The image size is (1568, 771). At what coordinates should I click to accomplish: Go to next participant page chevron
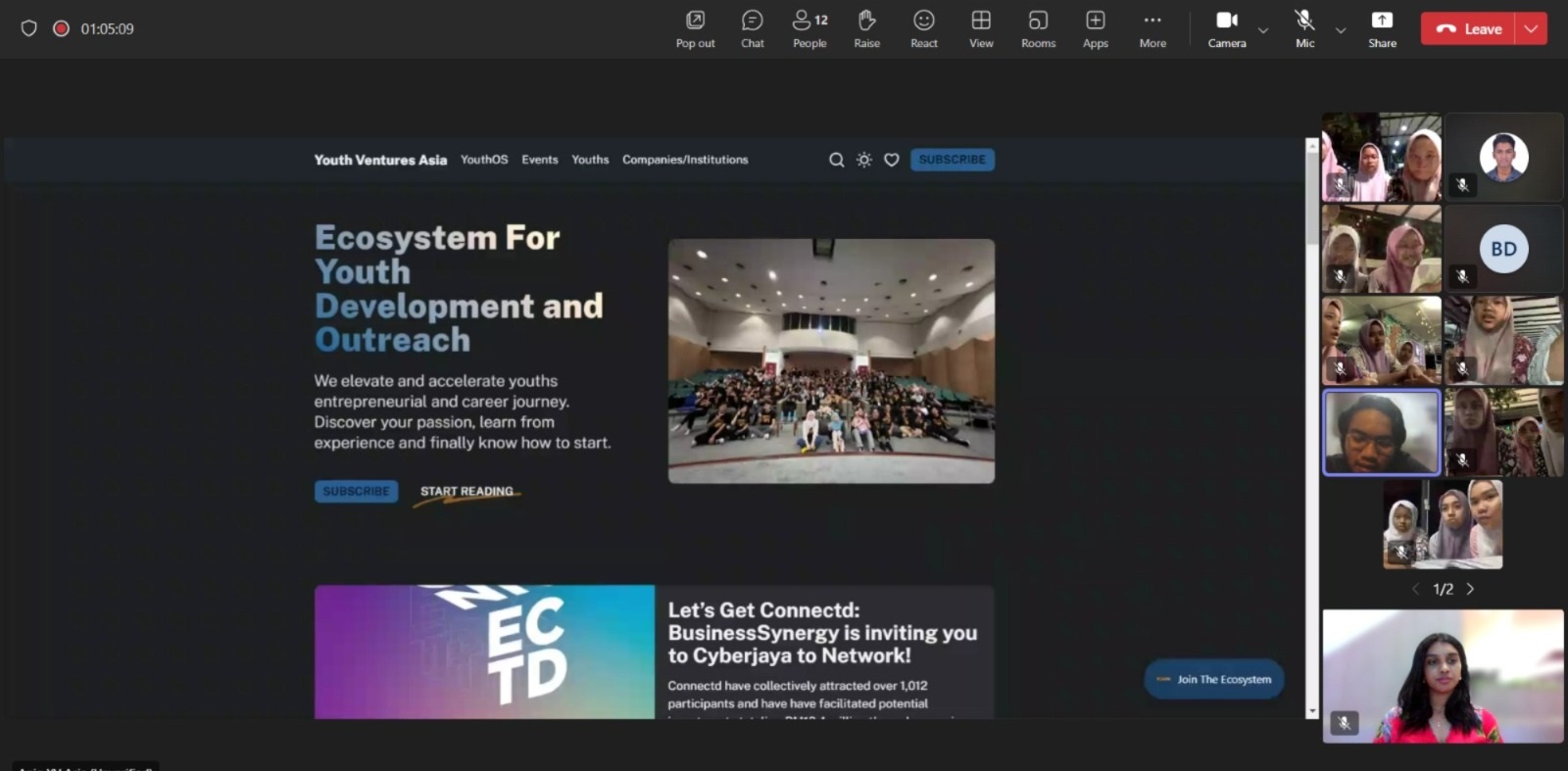(1470, 589)
